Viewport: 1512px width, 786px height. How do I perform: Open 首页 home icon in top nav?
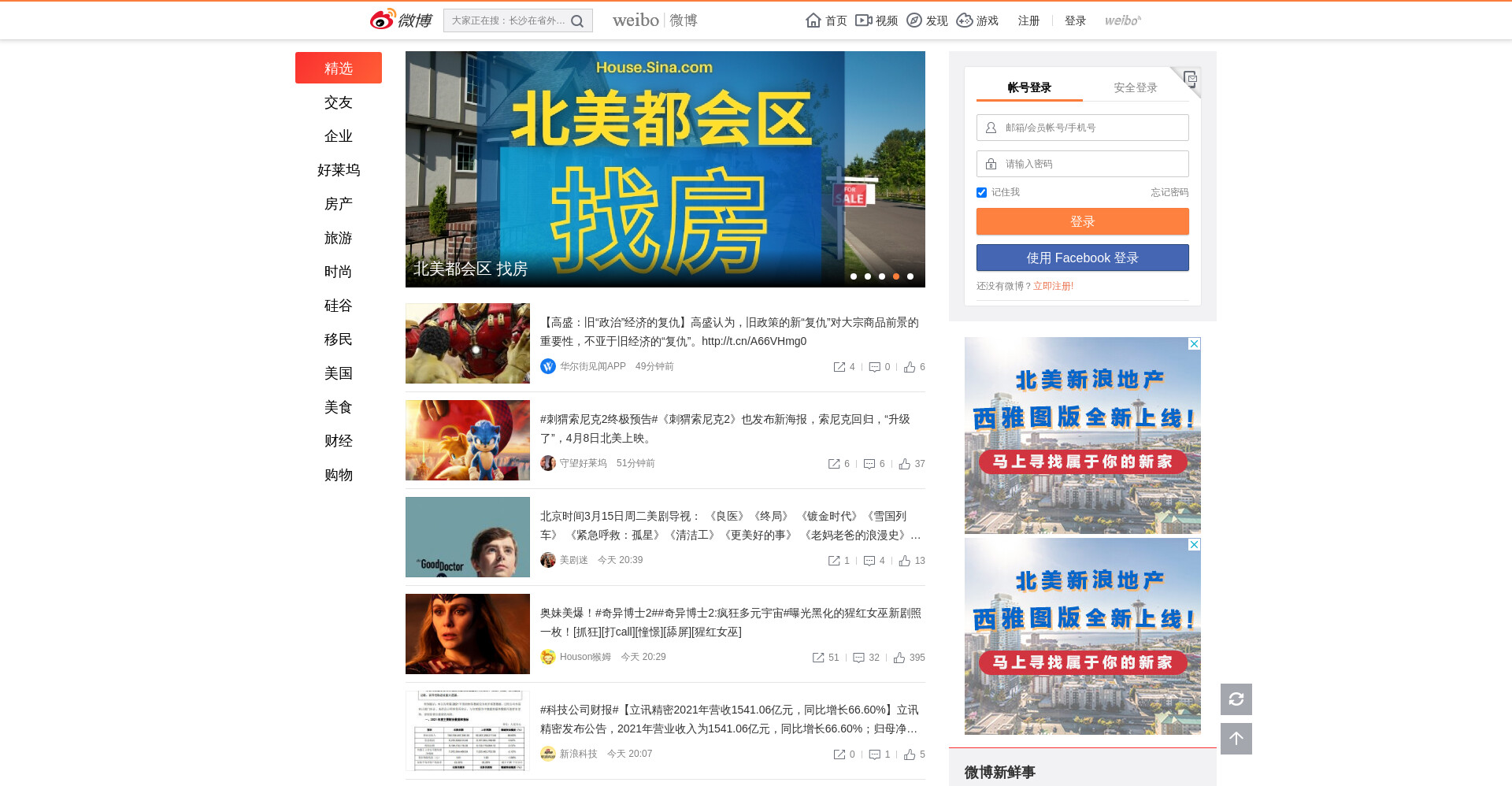(813, 20)
